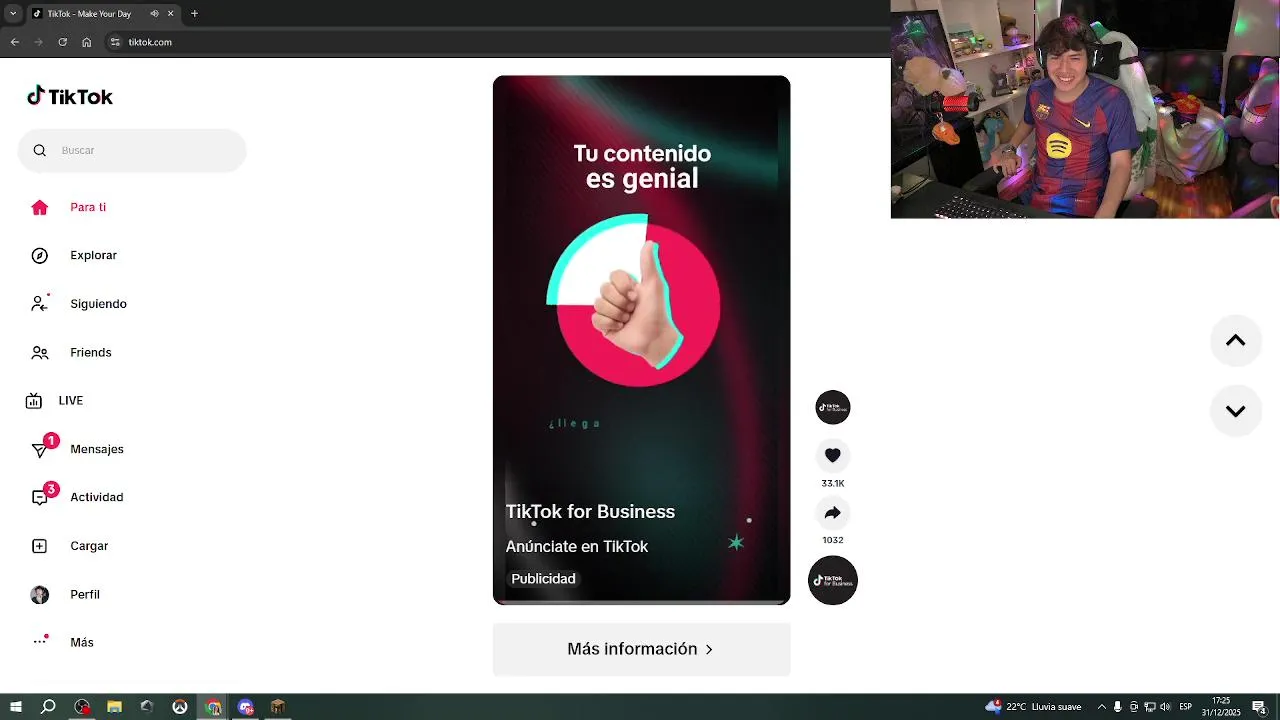Open the Para ti feed

(88, 207)
